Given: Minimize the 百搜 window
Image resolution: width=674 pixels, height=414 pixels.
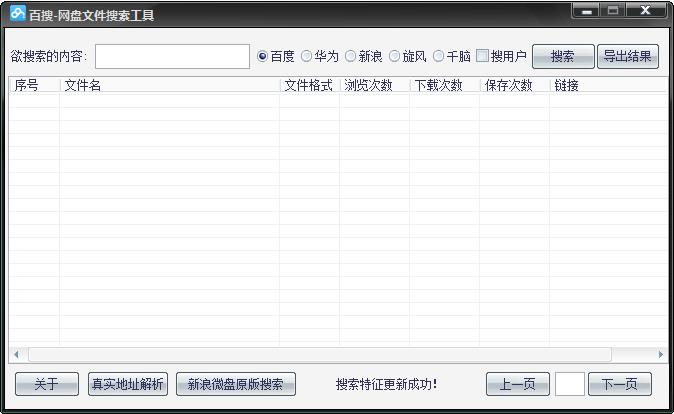Looking at the screenshot, I should [587, 11].
